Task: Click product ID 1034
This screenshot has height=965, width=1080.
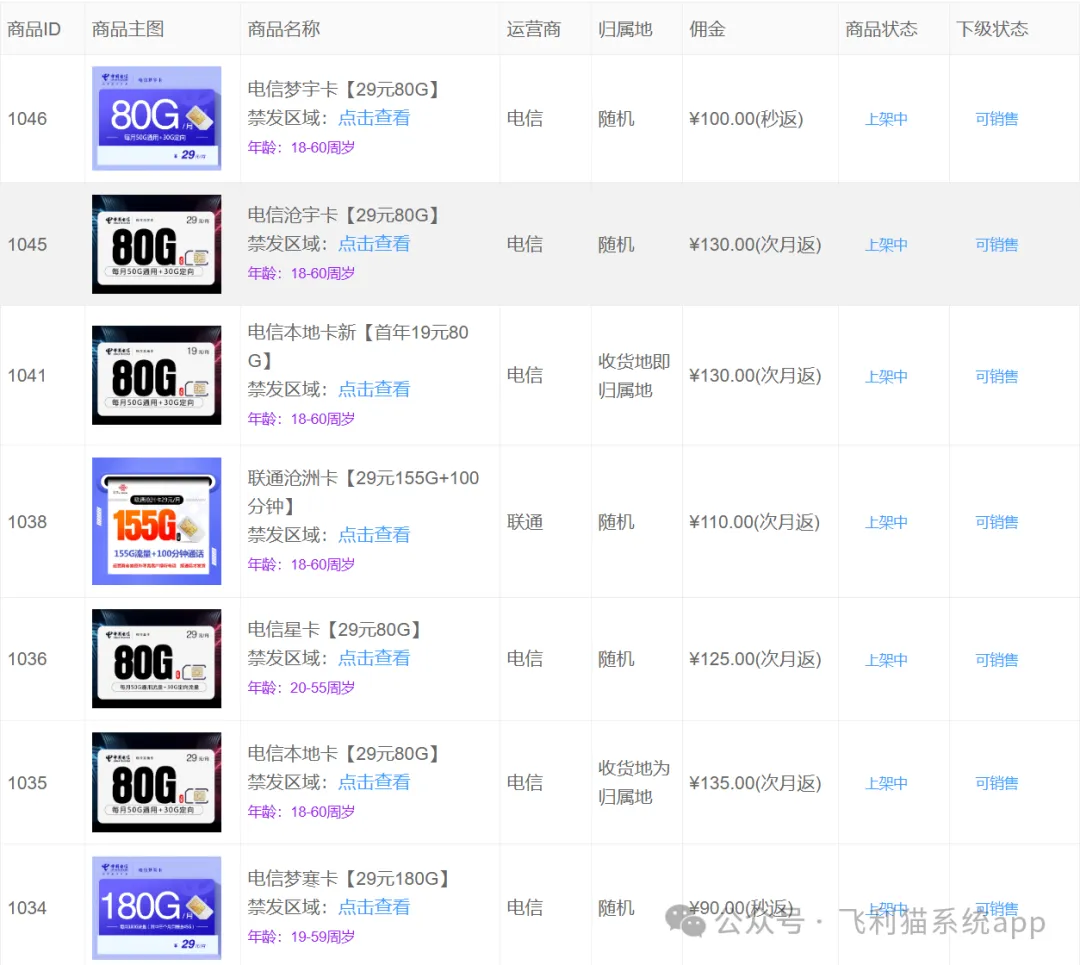Action: tap(27, 908)
